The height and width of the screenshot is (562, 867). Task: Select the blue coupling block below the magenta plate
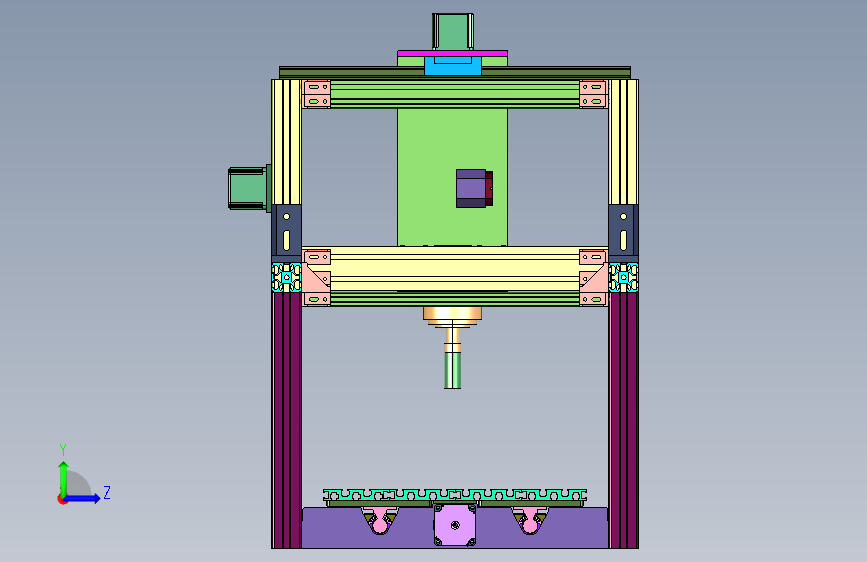tap(453, 66)
